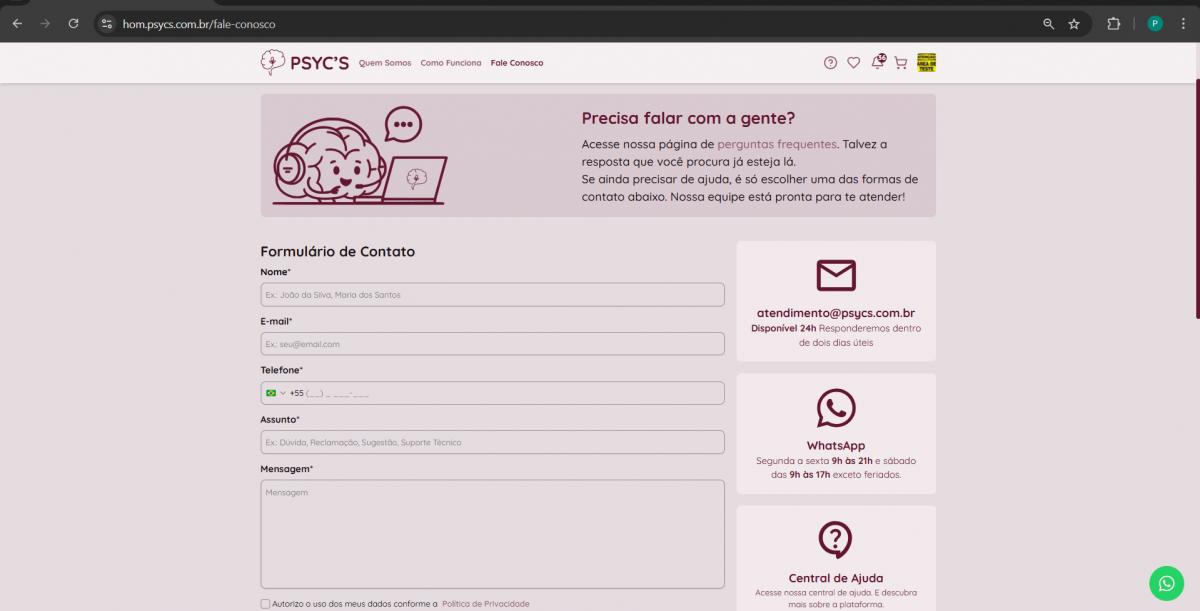The image size is (1200, 611).
Task: Click into the Mensagem text area
Action: point(492,534)
